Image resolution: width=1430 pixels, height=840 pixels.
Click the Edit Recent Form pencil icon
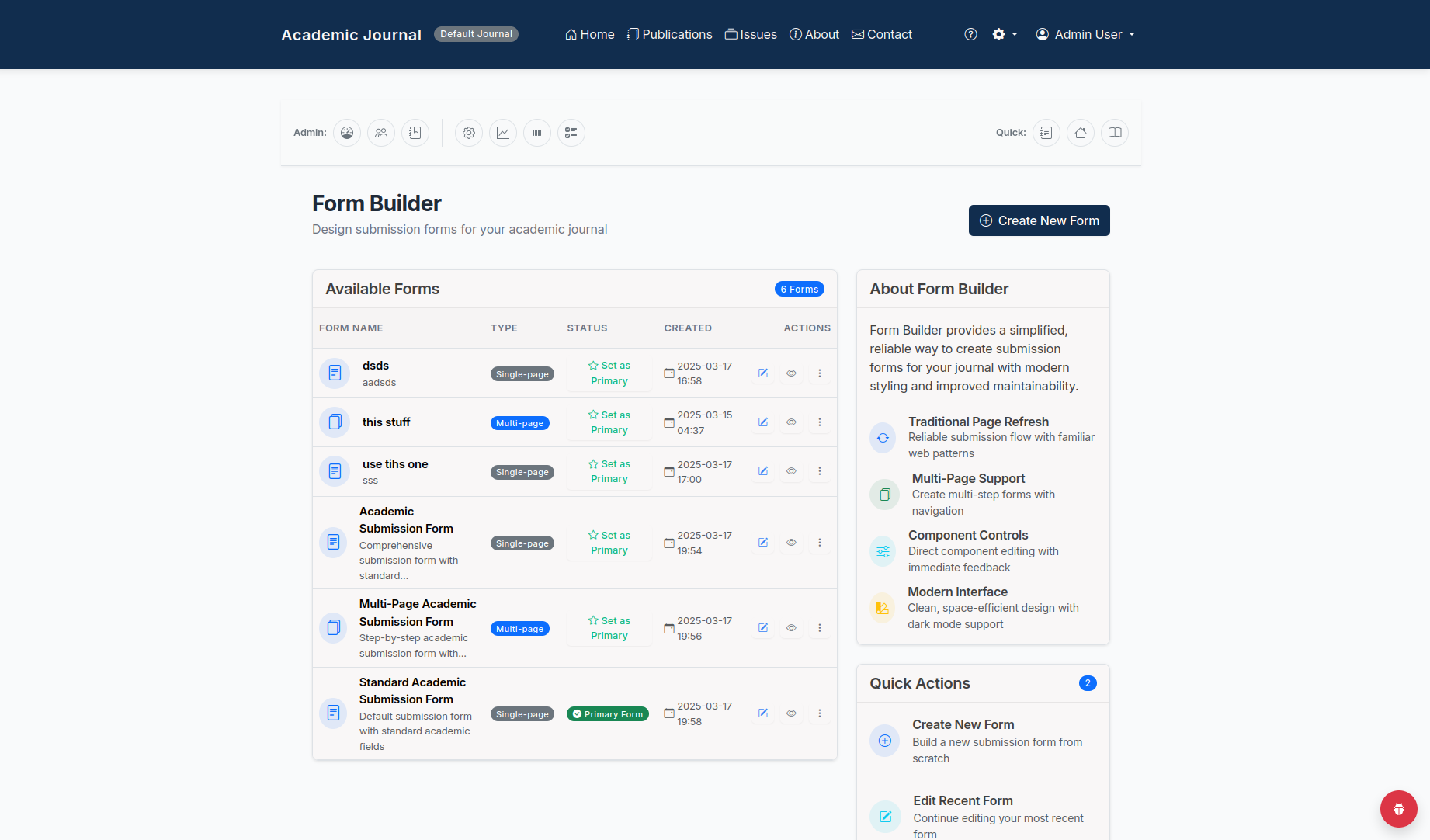(x=885, y=817)
